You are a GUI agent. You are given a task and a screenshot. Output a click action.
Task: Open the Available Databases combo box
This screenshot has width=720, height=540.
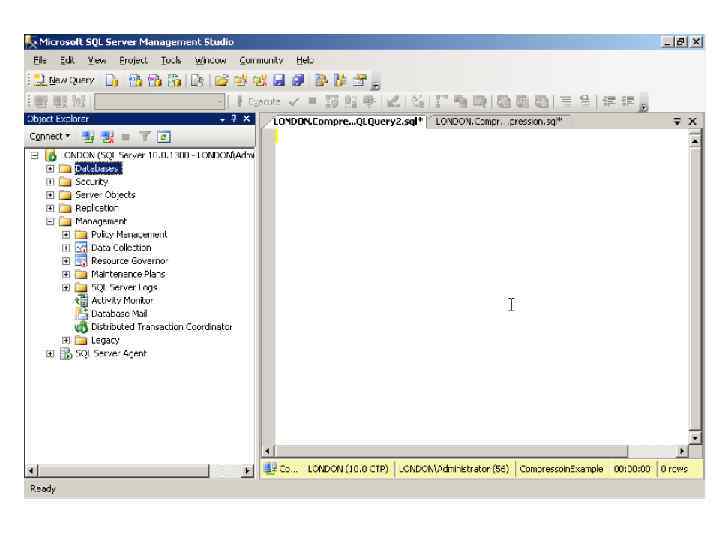[160, 101]
